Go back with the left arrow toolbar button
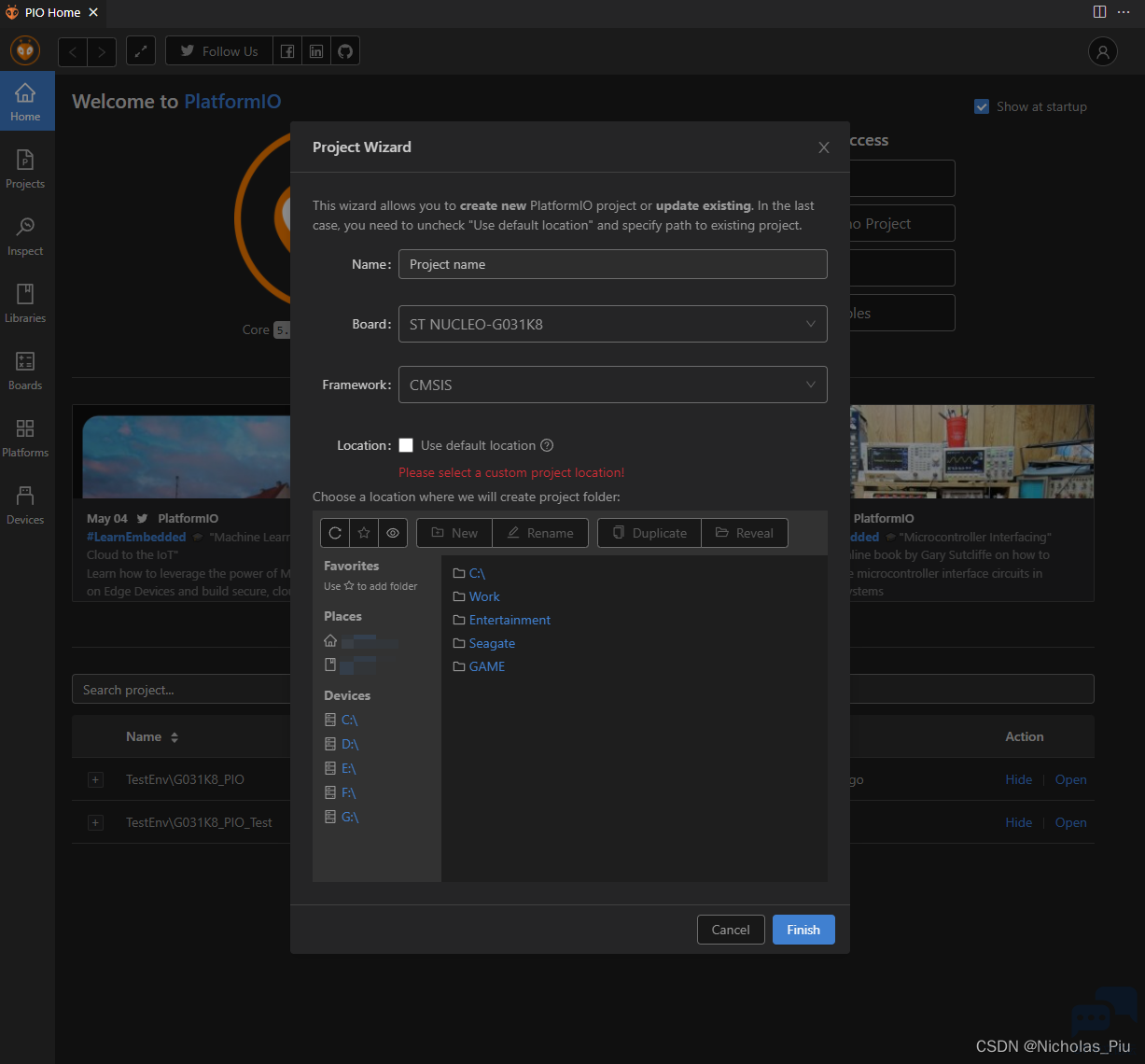The height and width of the screenshot is (1064, 1145). pyautogui.click(x=73, y=51)
